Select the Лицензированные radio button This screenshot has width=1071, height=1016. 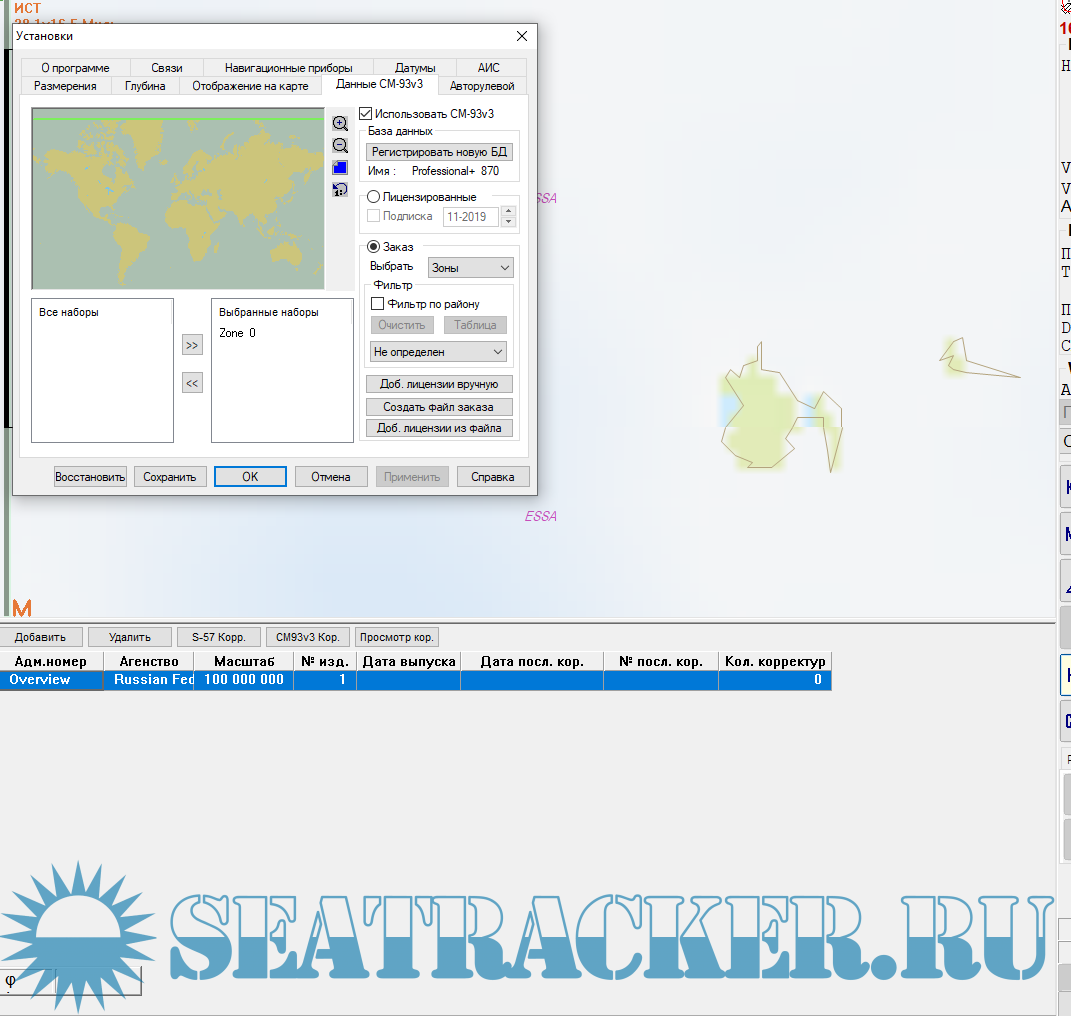click(x=374, y=198)
